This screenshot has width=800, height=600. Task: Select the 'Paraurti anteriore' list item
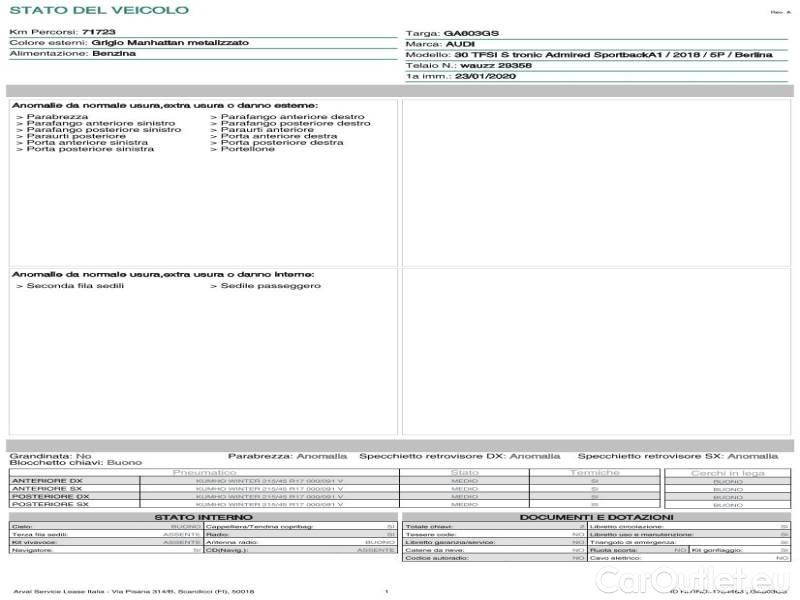[267, 130]
